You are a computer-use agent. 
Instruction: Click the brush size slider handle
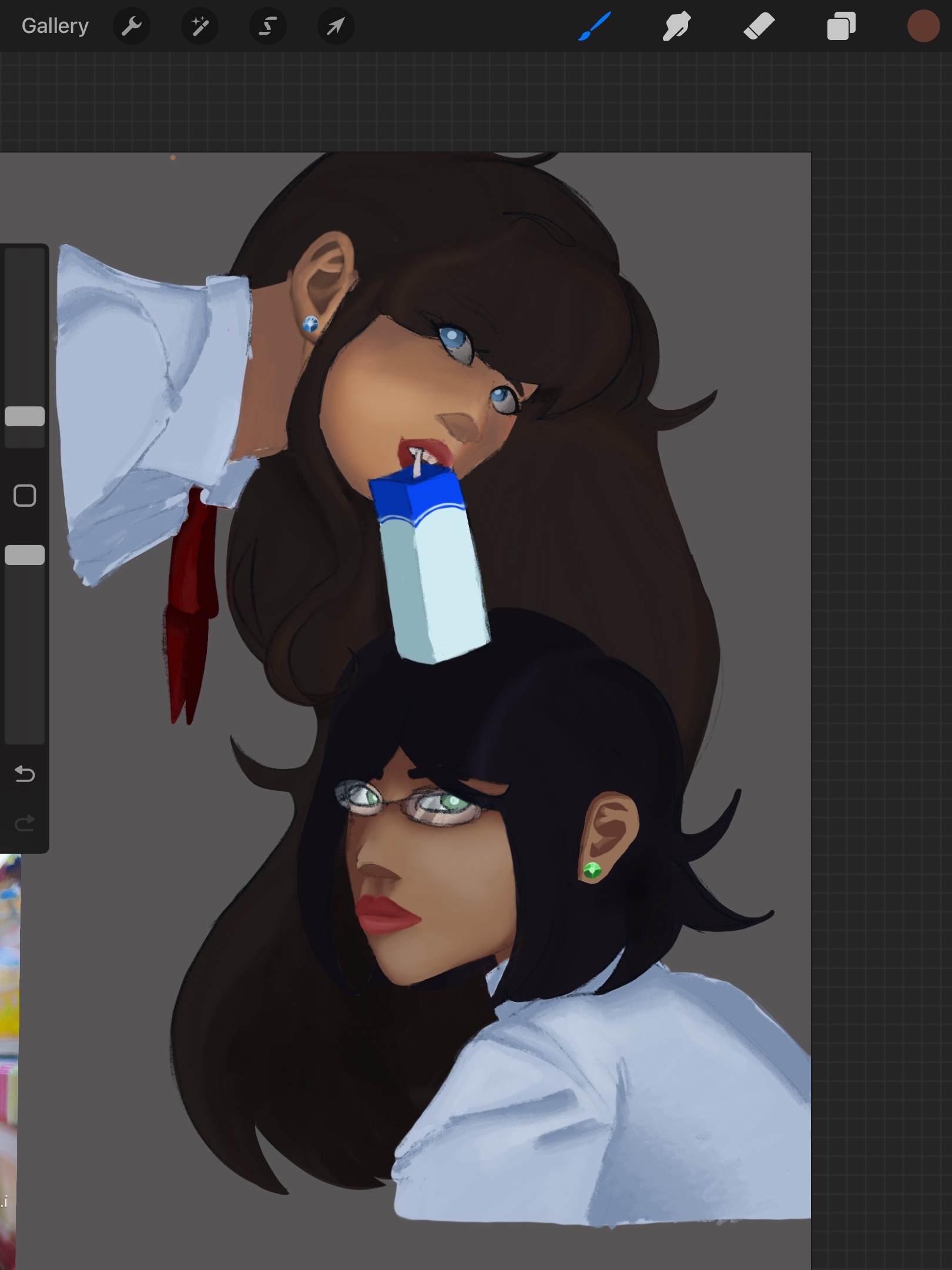click(x=25, y=416)
